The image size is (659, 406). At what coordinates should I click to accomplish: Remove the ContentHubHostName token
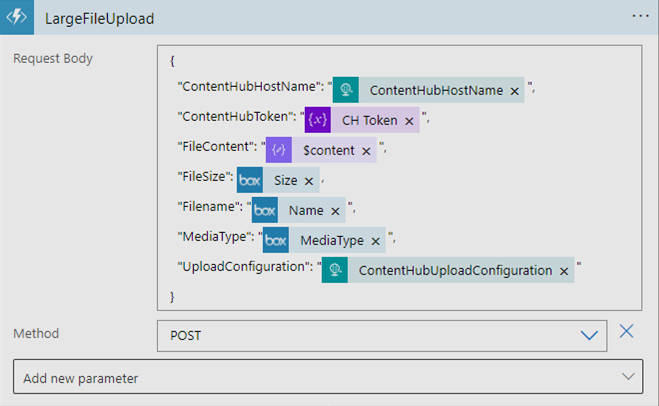514,91
